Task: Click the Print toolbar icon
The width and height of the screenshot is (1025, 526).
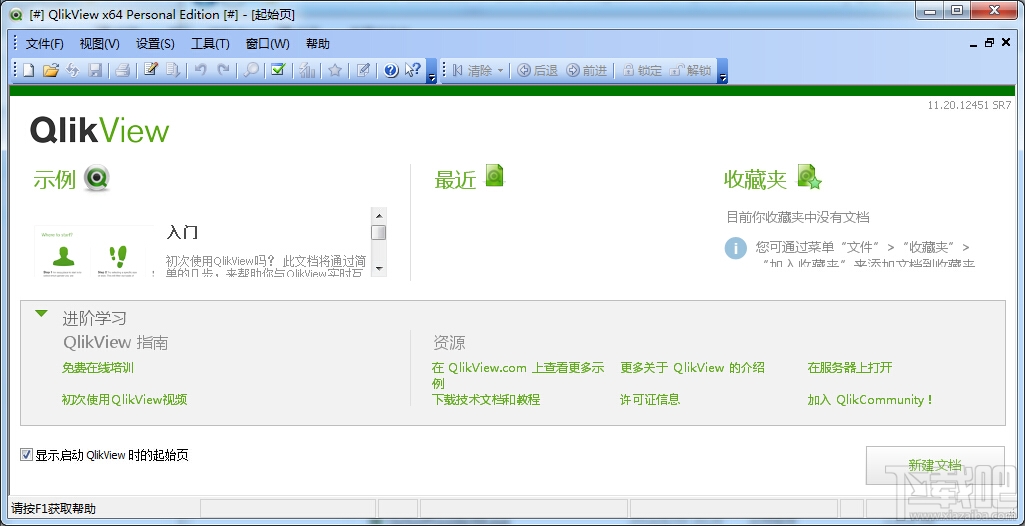Action: click(x=122, y=71)
